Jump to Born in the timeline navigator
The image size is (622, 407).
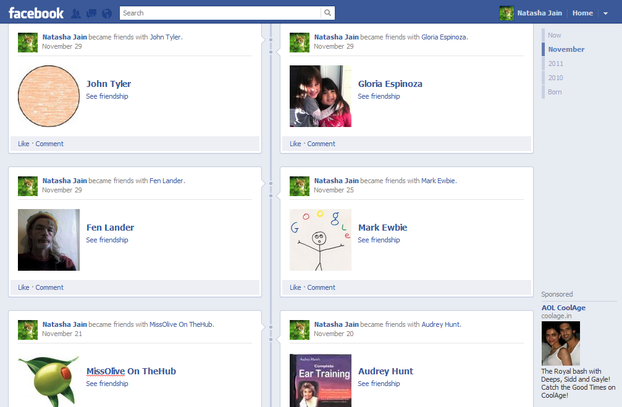[x=555, y=92]
